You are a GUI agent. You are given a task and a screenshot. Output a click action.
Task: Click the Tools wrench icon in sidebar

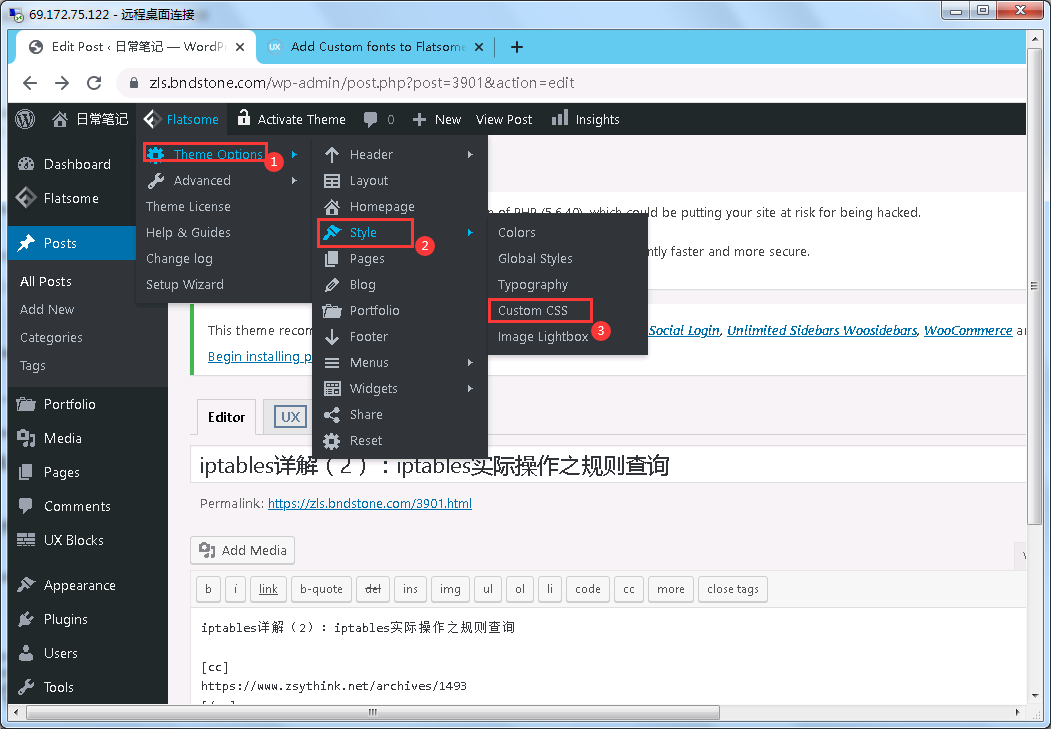click(x=26, y=687)
